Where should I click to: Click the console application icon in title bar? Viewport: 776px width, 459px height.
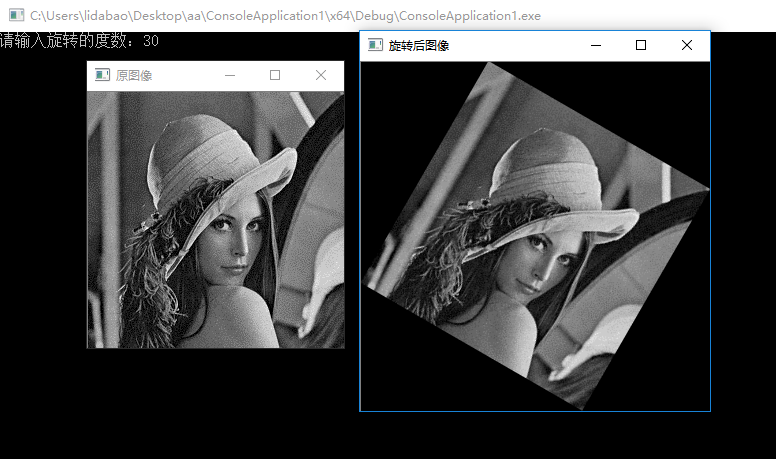(16, 15)
